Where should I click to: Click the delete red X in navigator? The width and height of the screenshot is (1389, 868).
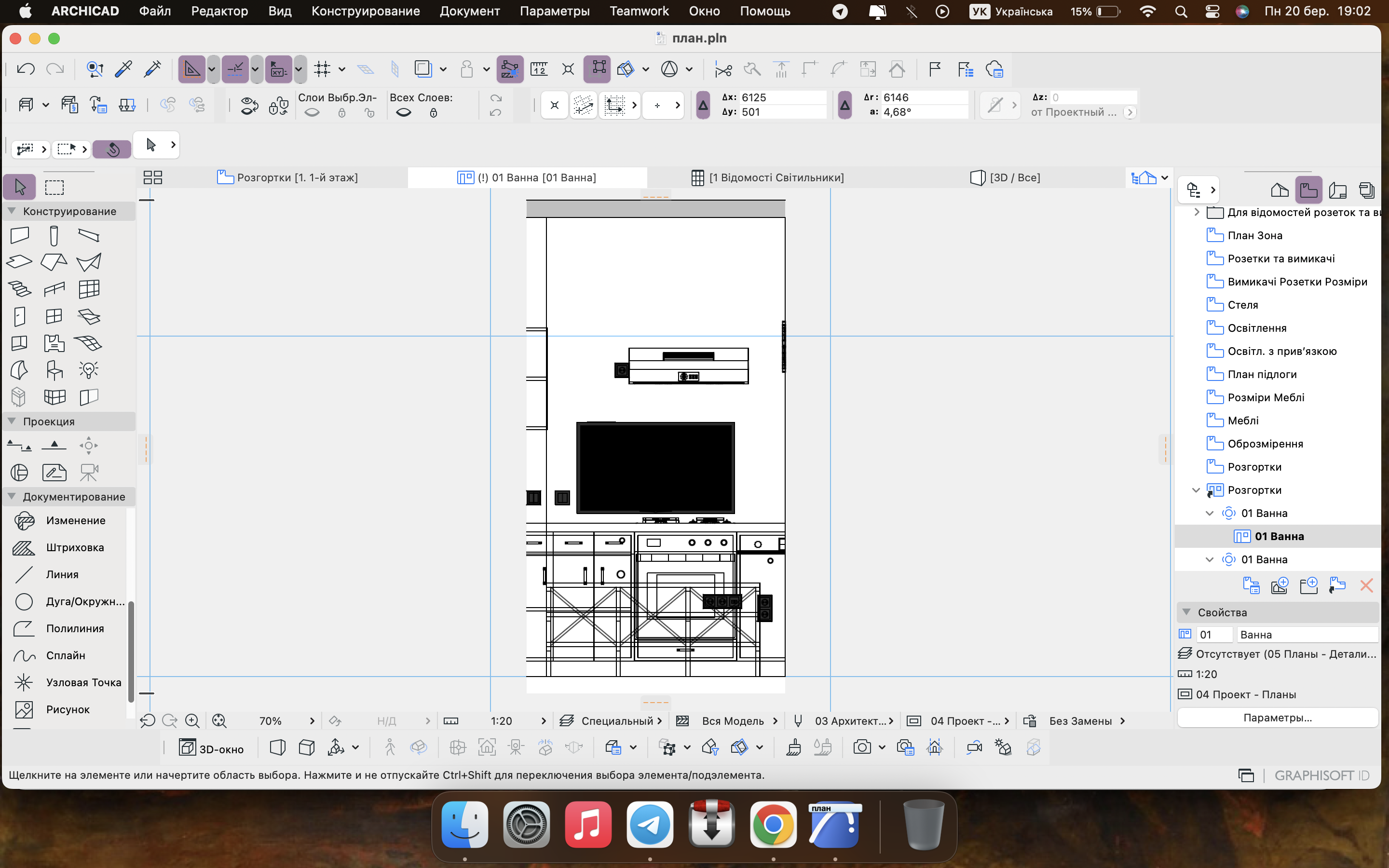point(1366,585)
